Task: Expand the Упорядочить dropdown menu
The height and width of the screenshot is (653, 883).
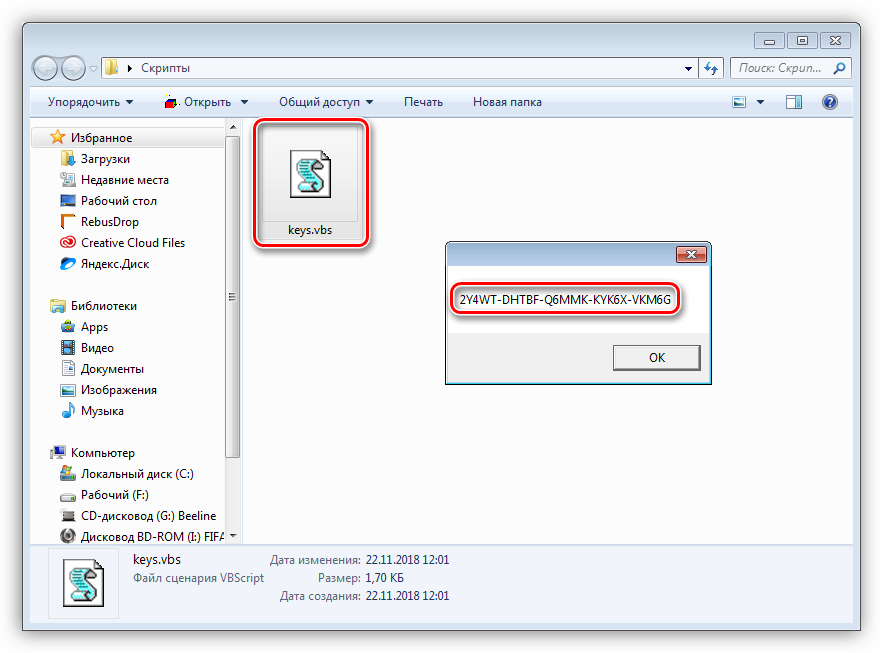Action: click(x=90, y=102)
